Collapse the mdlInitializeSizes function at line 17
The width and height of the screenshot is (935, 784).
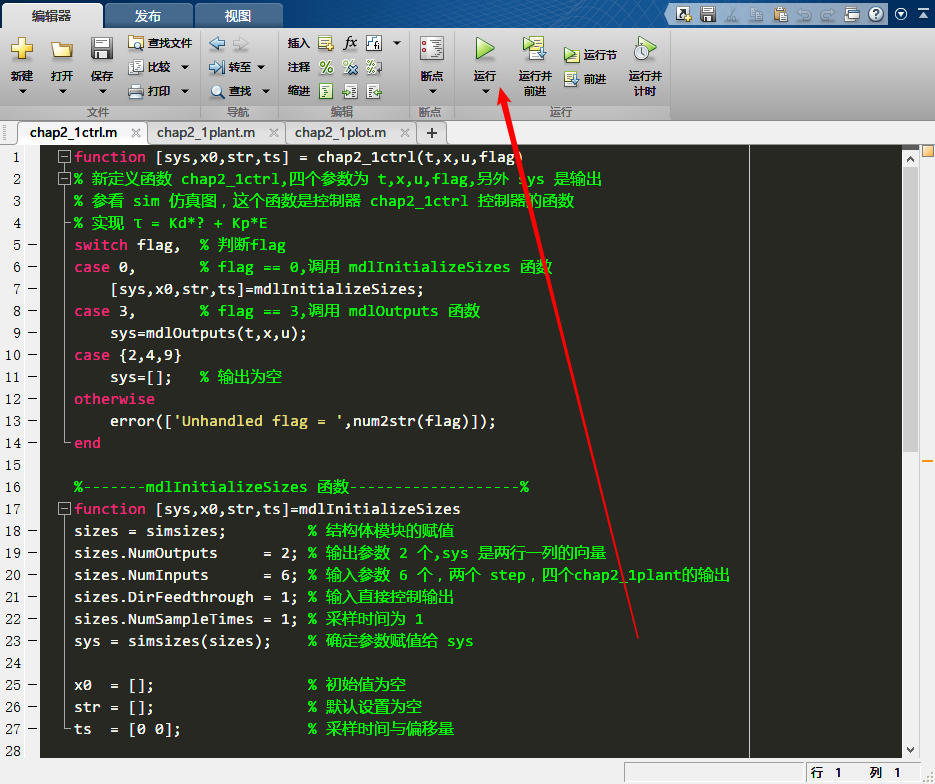coord(64,509)
